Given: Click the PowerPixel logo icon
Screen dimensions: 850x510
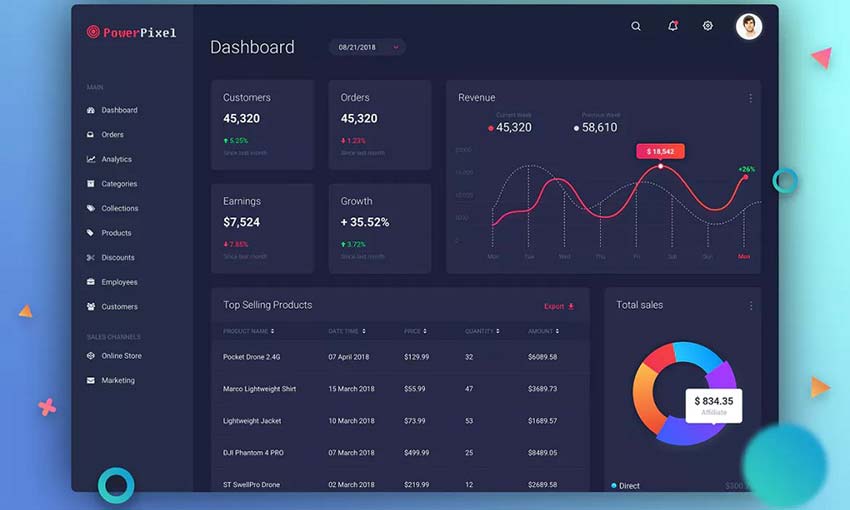Looking at the screenshot, I should point(93,32).
